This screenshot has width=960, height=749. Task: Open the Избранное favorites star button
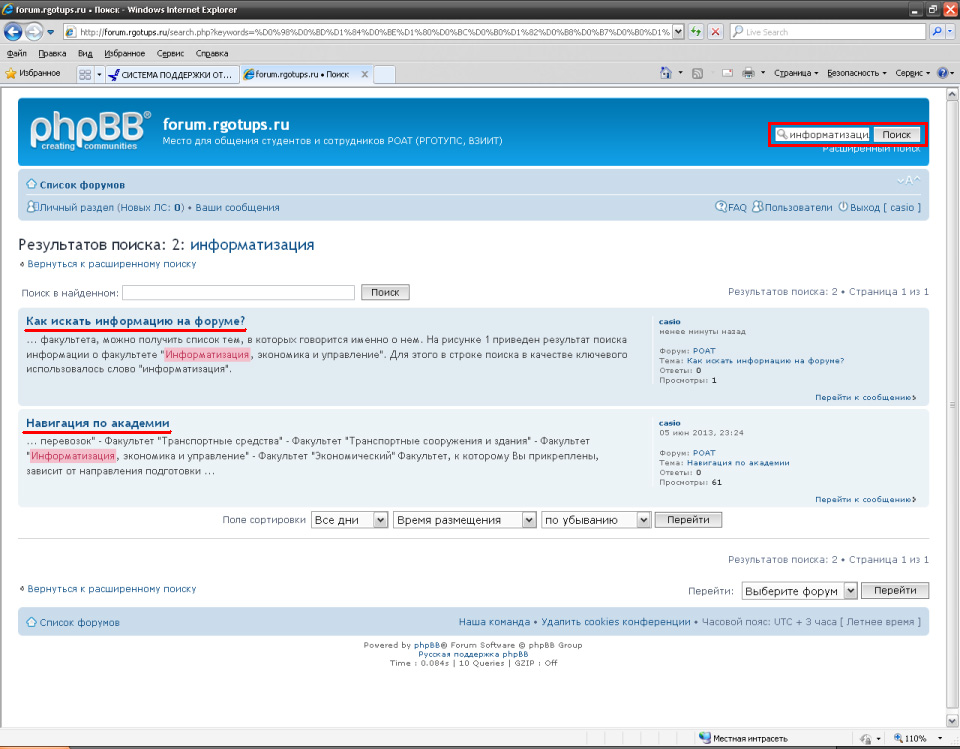pos(33,73)
